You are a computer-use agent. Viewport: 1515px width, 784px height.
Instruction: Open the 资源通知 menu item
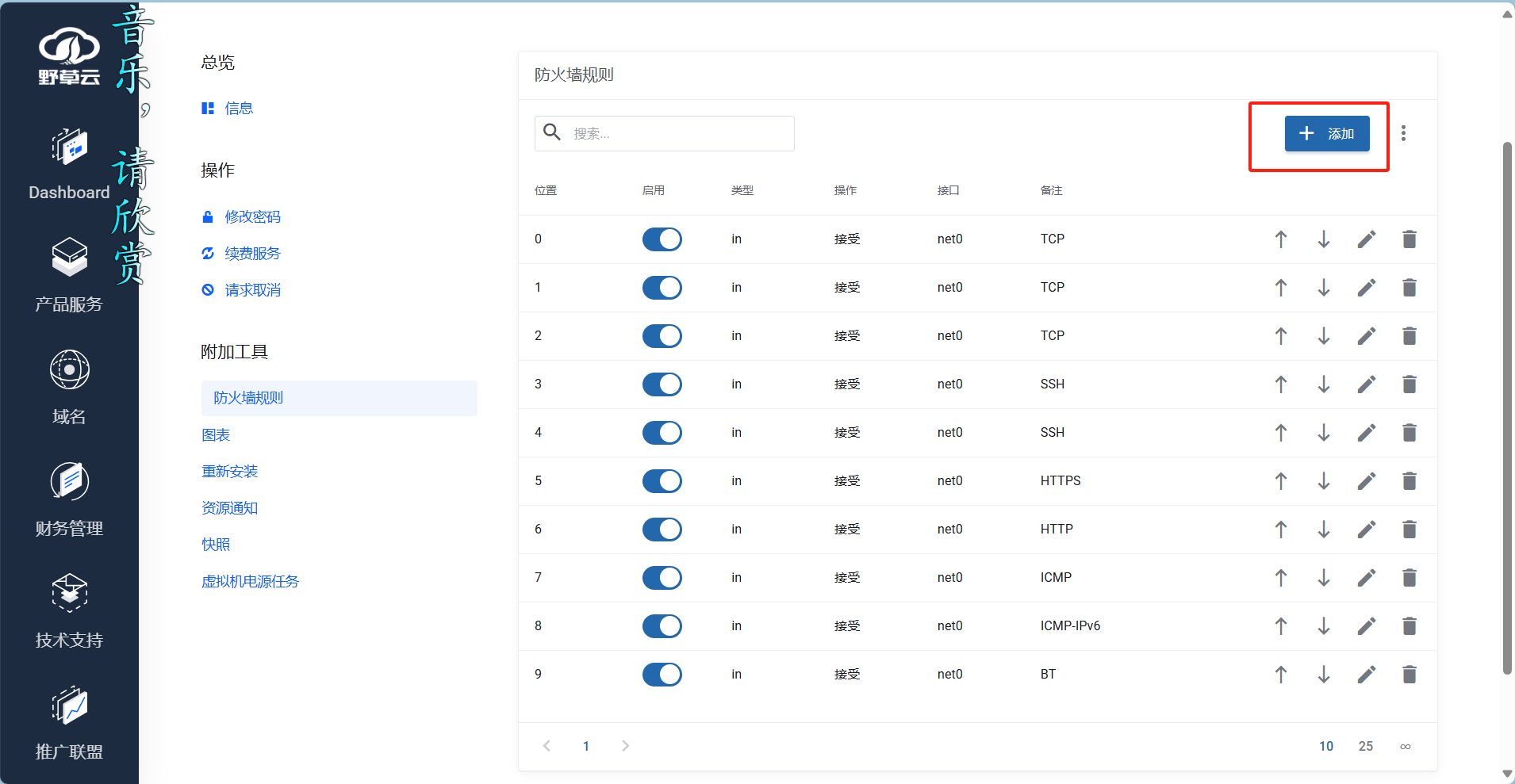pos(230,508)
